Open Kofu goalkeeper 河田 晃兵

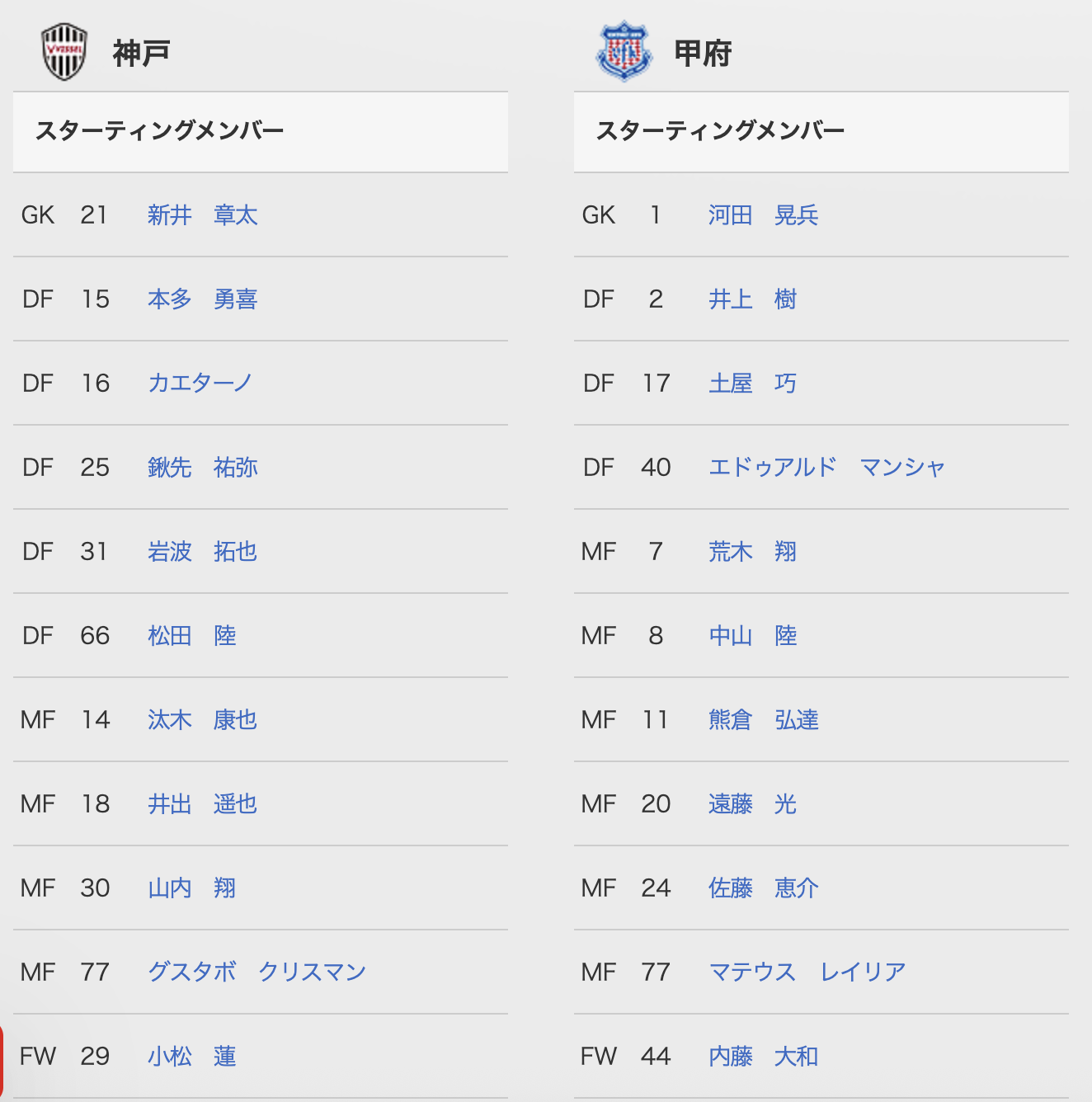pyautogui.click(x=764, y=215)
